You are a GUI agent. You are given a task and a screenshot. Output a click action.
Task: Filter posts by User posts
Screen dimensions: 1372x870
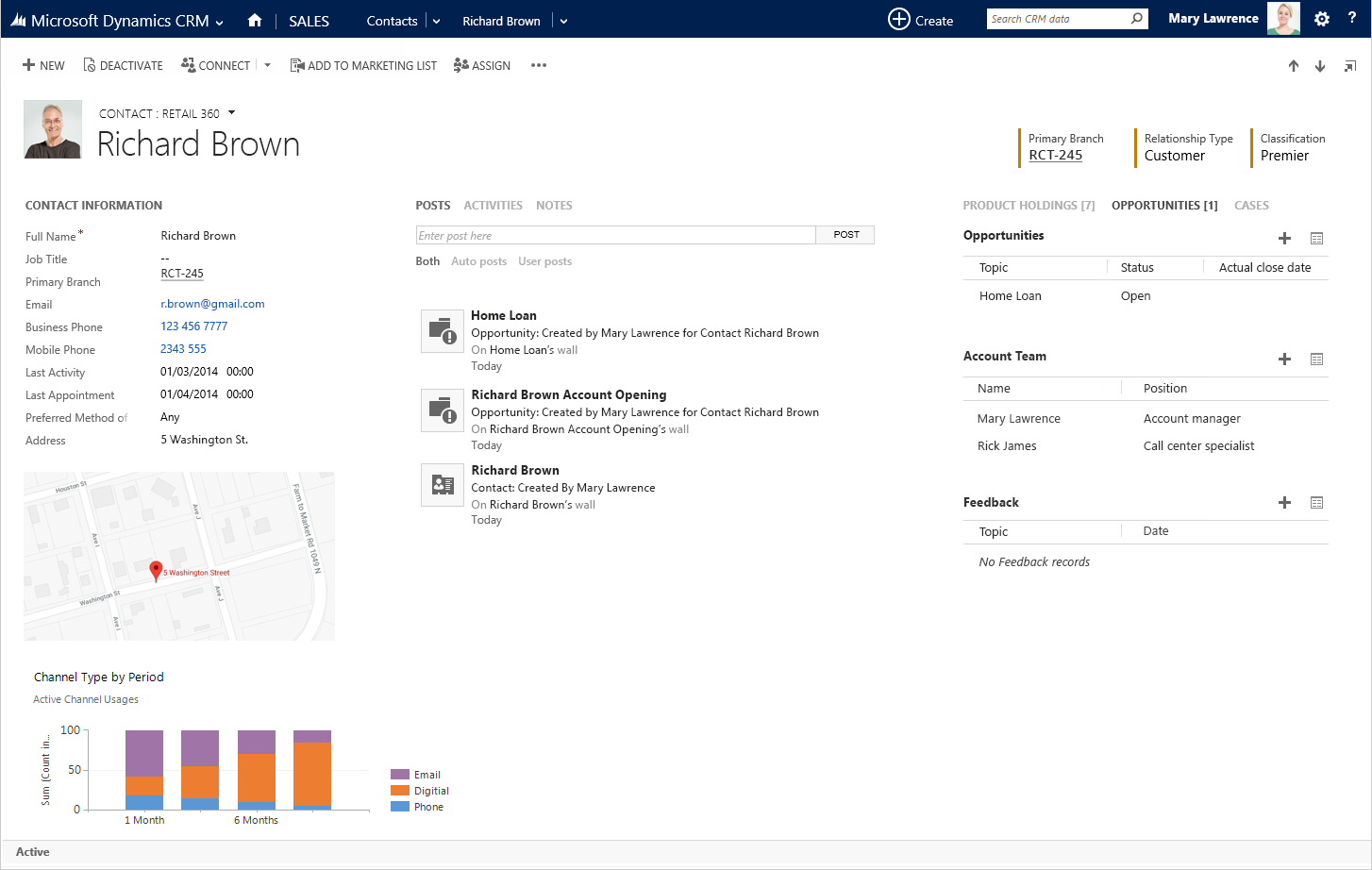pos(544,261)
